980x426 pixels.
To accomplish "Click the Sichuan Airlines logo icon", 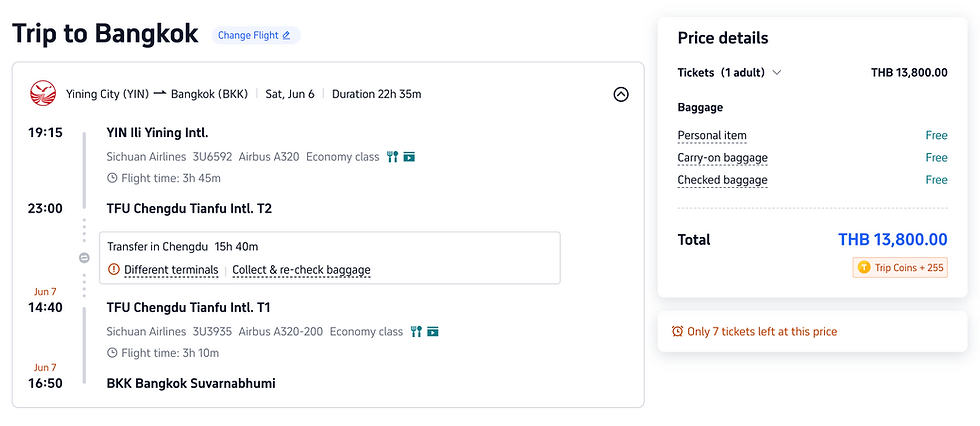I will pyautogui.click(x=43, y=94).
